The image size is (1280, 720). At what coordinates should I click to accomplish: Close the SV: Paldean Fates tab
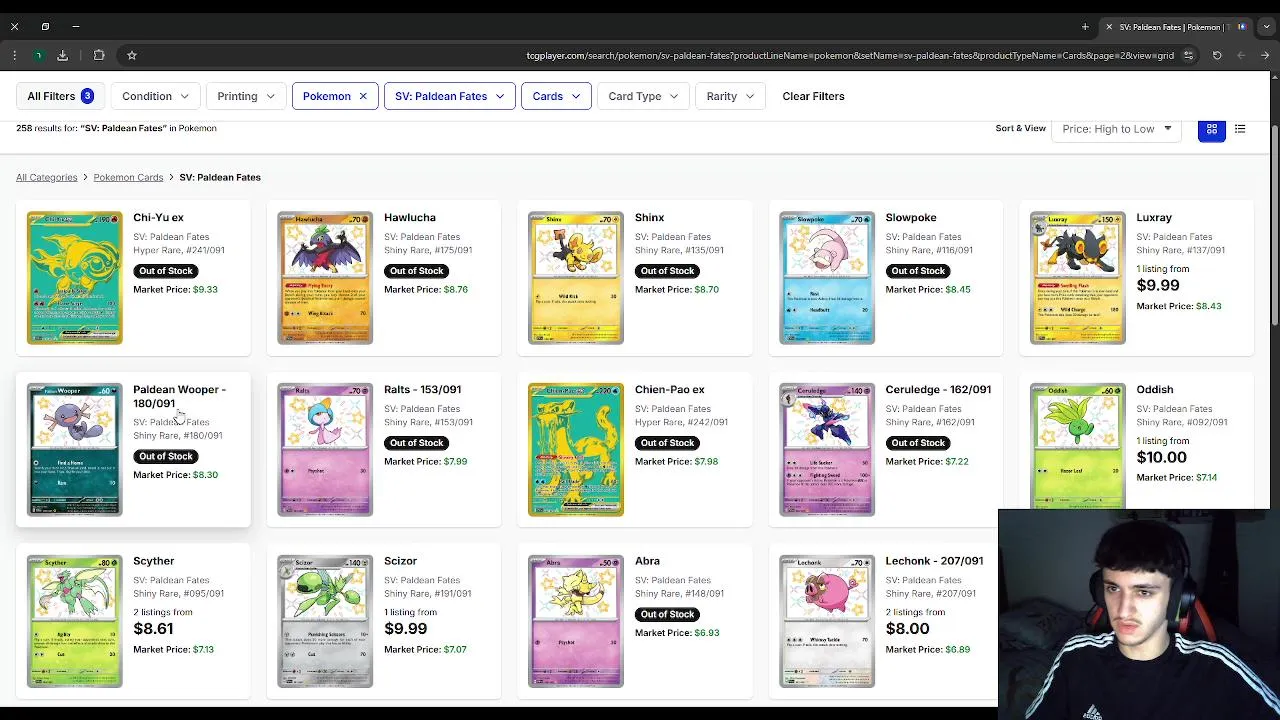1109,27
